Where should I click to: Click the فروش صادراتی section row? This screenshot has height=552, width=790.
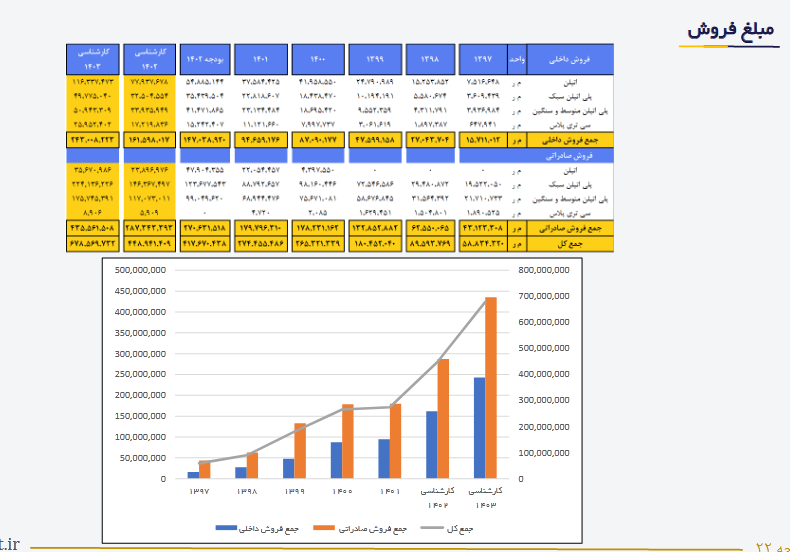[570, 156]
